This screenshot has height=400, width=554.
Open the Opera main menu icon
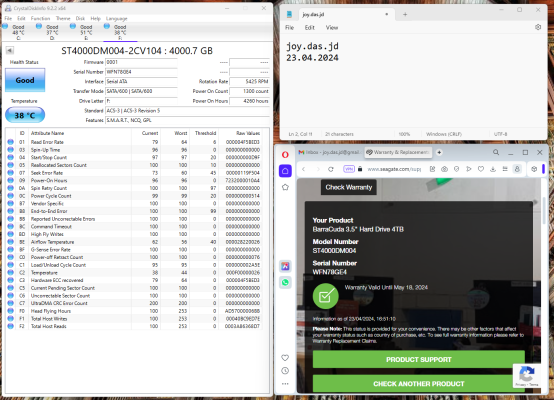[x=285, y=154]
